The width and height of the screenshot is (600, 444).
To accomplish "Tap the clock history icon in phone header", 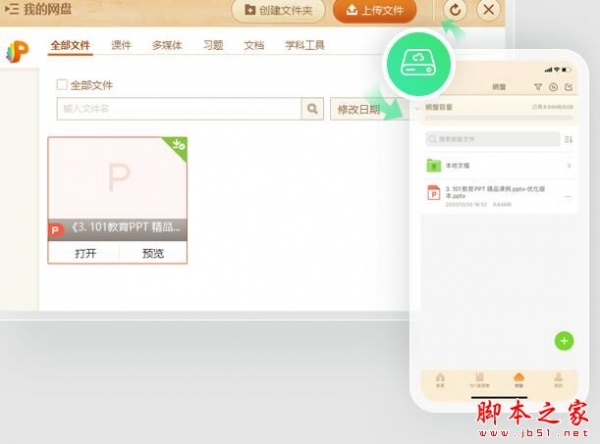I will pyautogui.click(x=553, y=87).
